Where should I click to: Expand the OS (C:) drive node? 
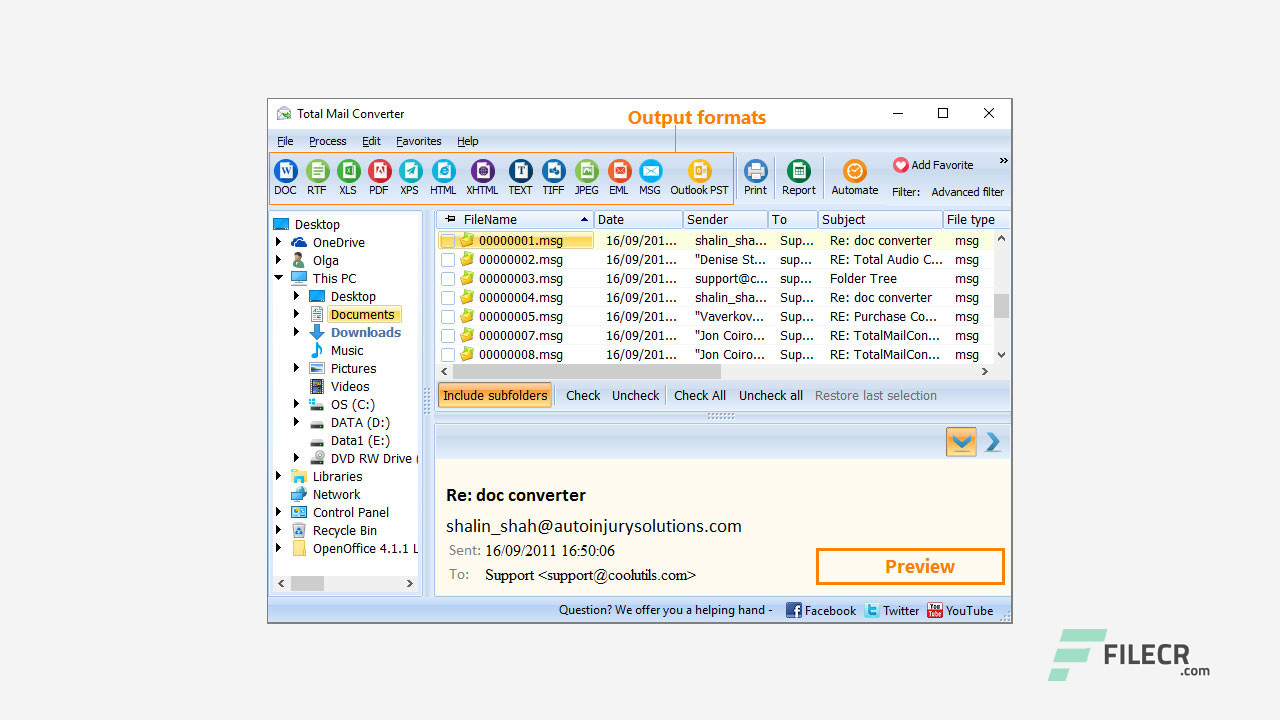297,404
